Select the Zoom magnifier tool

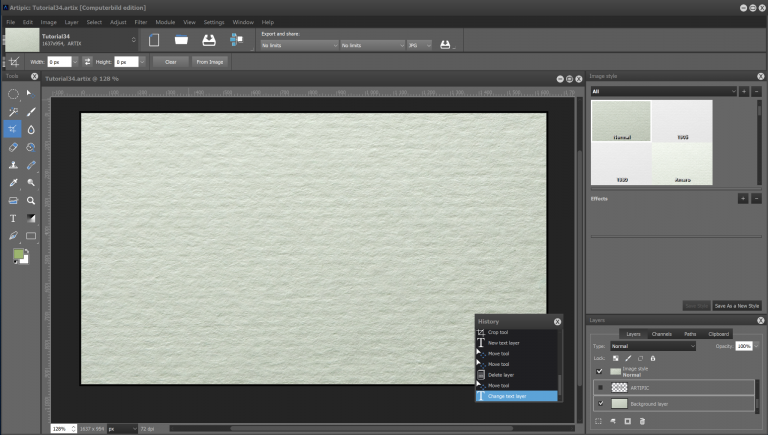(x=31, y=200)
